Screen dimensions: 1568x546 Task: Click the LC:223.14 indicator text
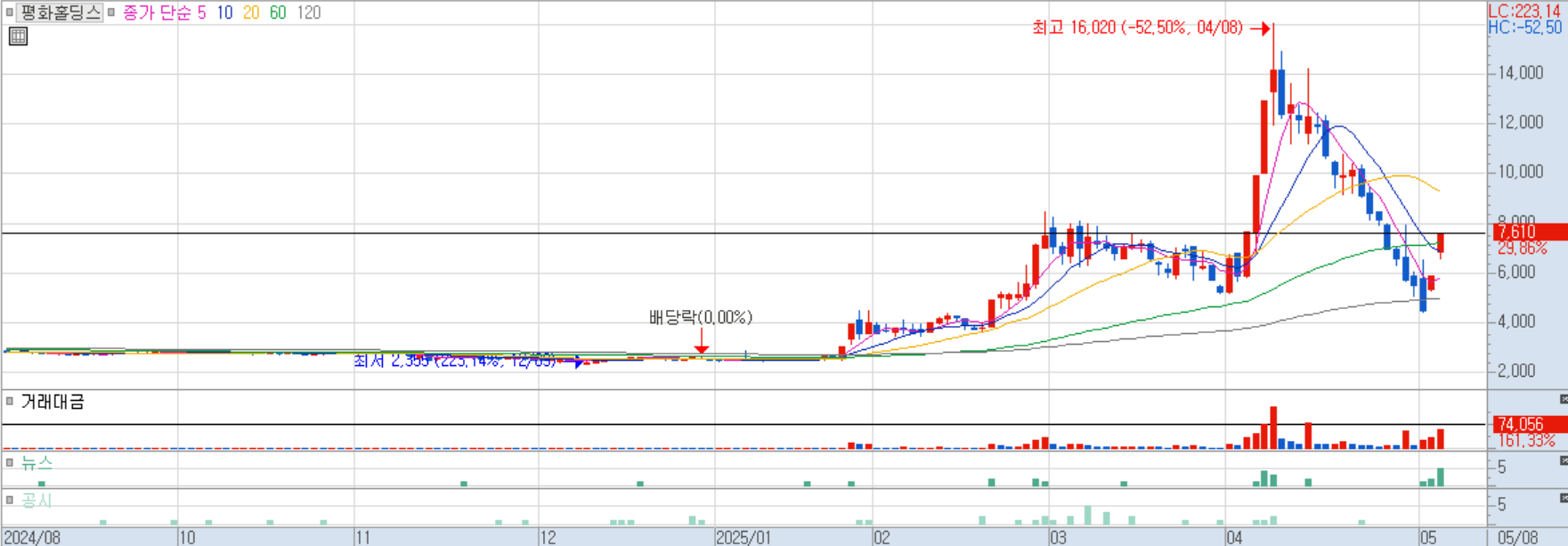coord(1524,11)
